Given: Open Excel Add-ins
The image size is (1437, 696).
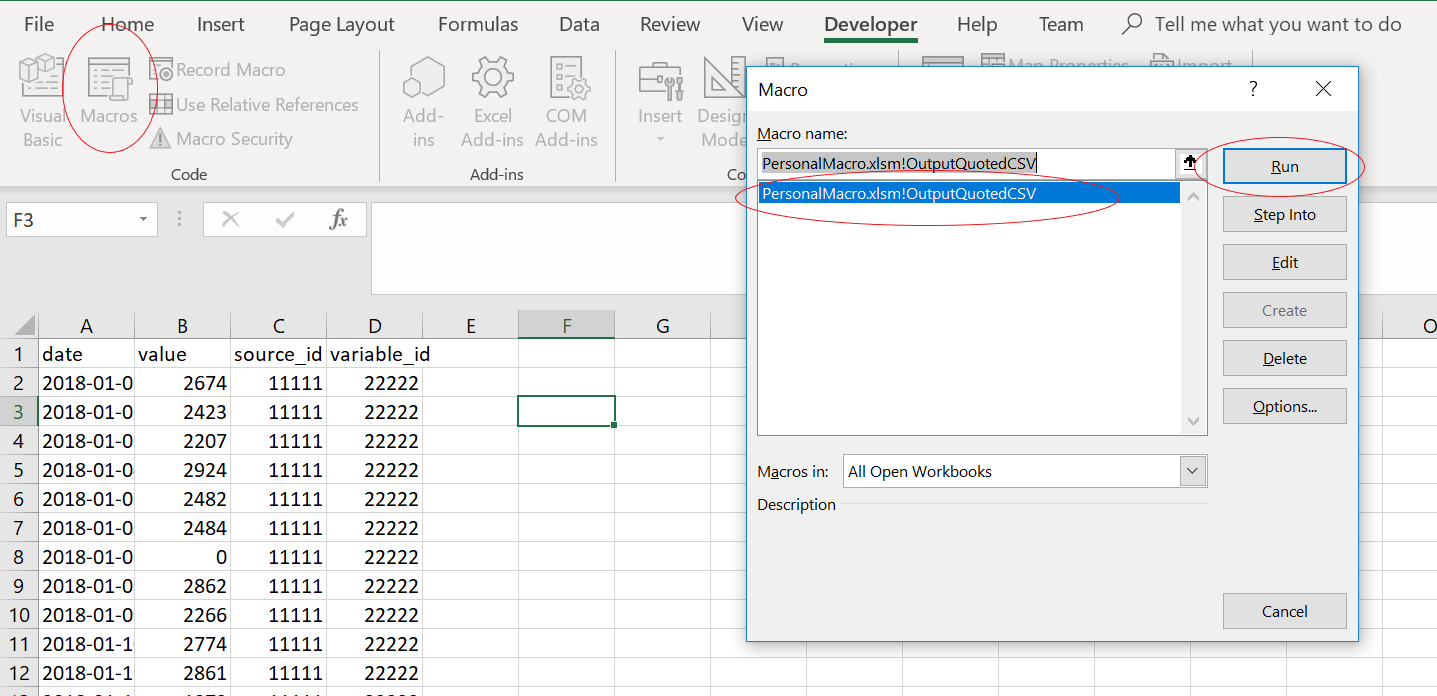Looking at the screenshot, I should (x=492, y=101).
